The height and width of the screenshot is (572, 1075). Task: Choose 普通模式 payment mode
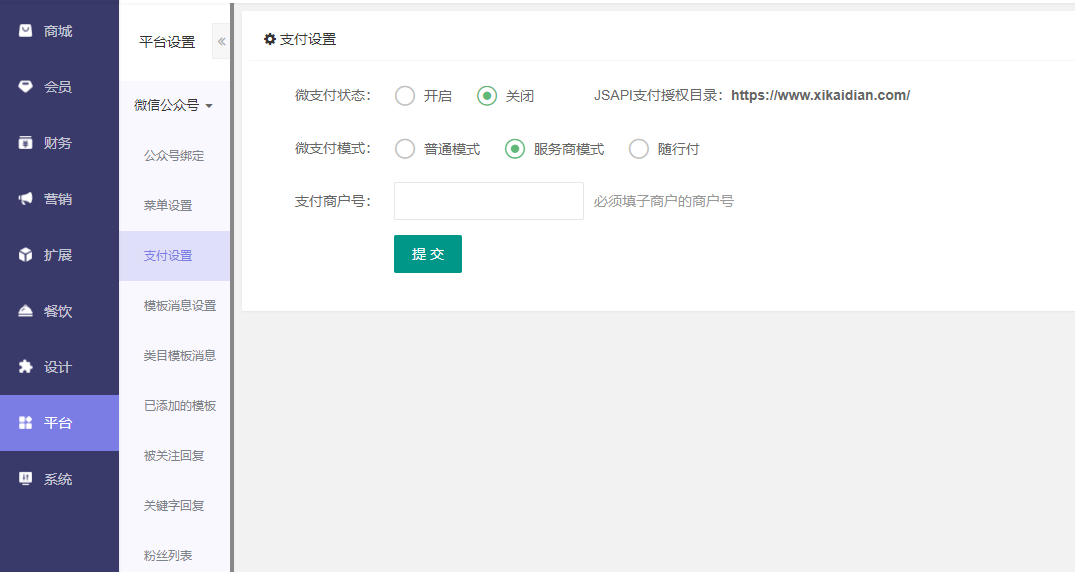click(x=404, y=149)
